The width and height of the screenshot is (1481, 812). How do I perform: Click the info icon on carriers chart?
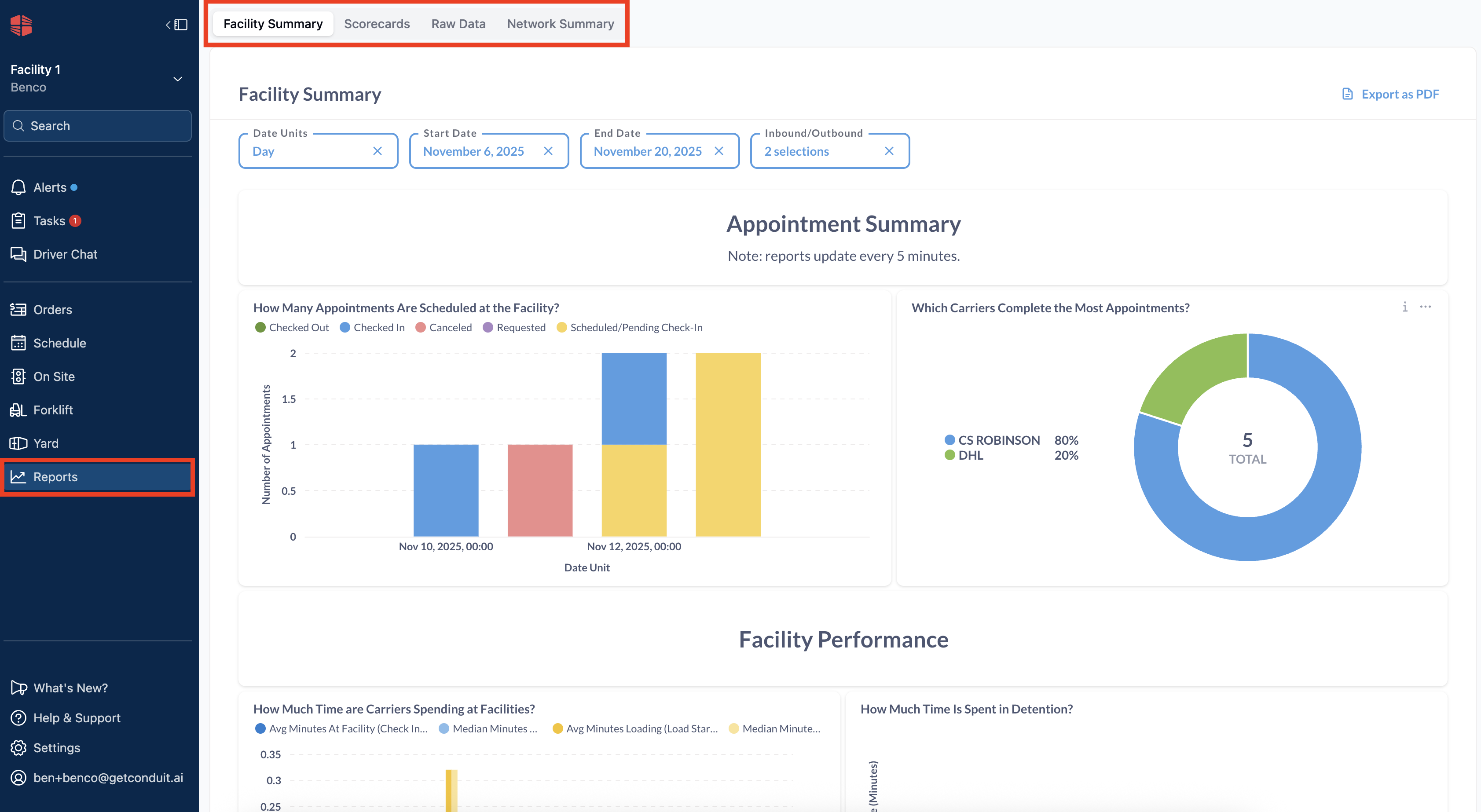click(1405, 307)
